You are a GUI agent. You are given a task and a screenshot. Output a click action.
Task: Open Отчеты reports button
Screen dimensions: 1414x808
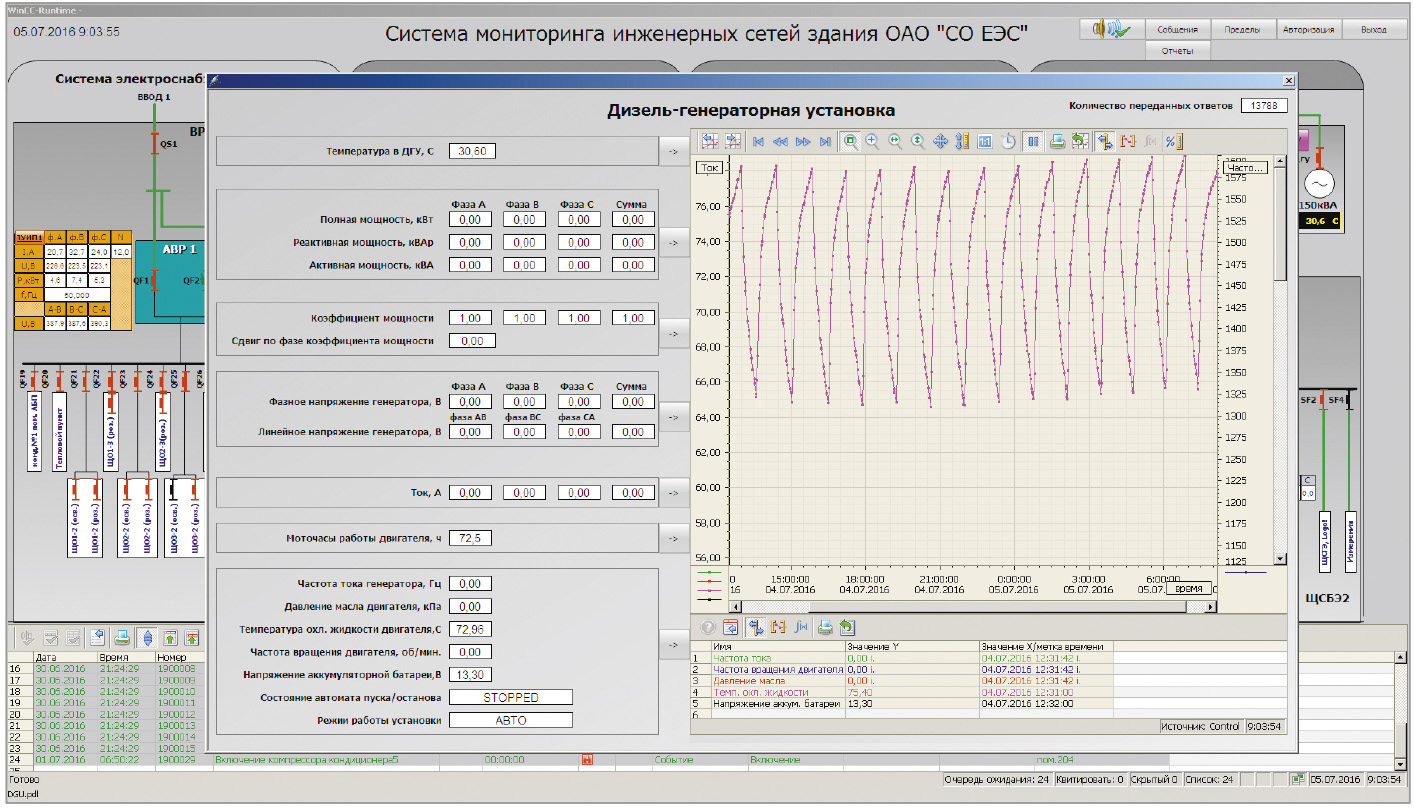coord(1178,50)
